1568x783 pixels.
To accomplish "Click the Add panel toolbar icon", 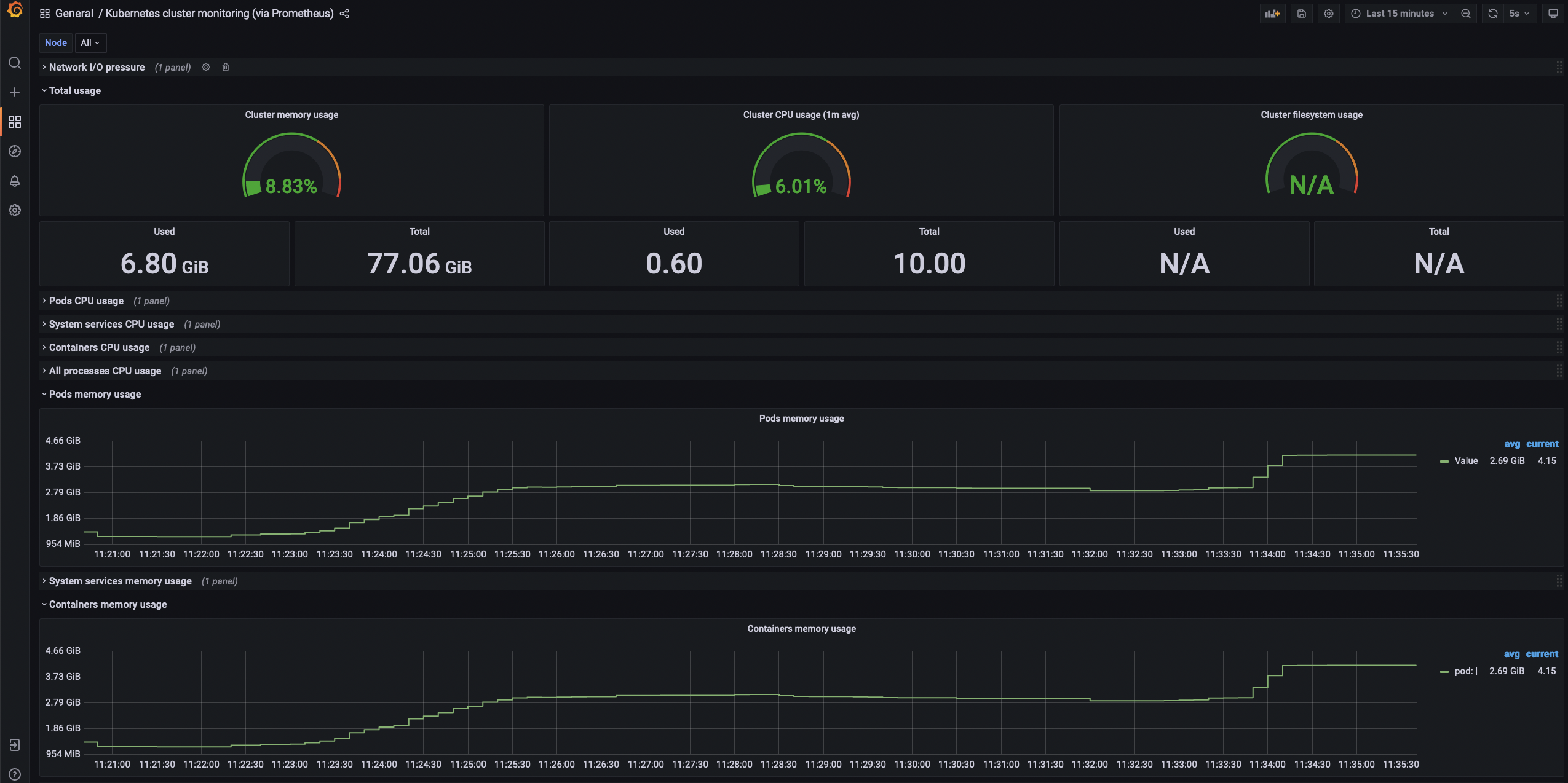I will pos(1272,14).
